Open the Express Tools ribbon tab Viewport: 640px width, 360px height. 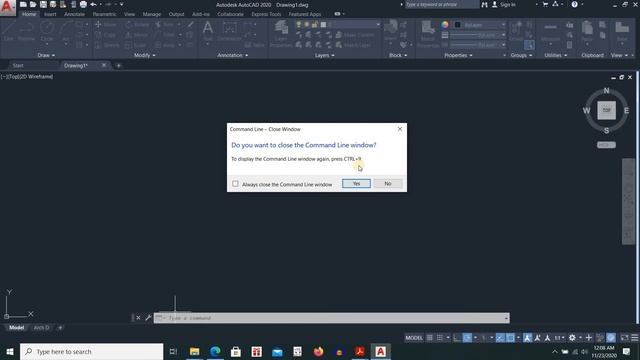point(266,14)
